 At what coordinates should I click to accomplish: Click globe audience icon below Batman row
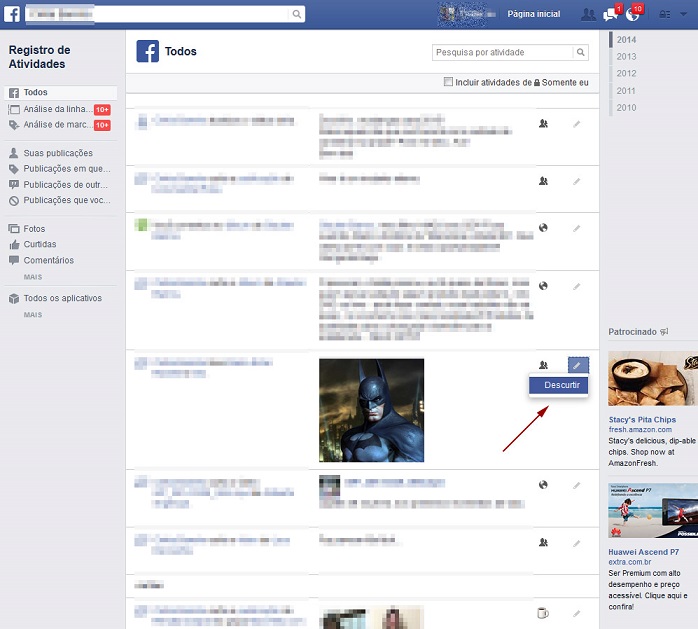543,485
